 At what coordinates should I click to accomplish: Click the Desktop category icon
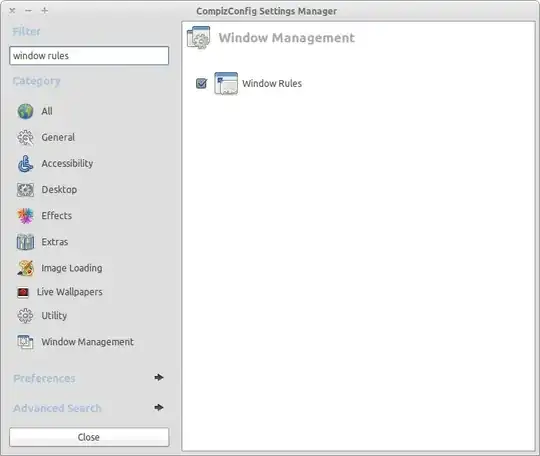[x=25, y=190]
